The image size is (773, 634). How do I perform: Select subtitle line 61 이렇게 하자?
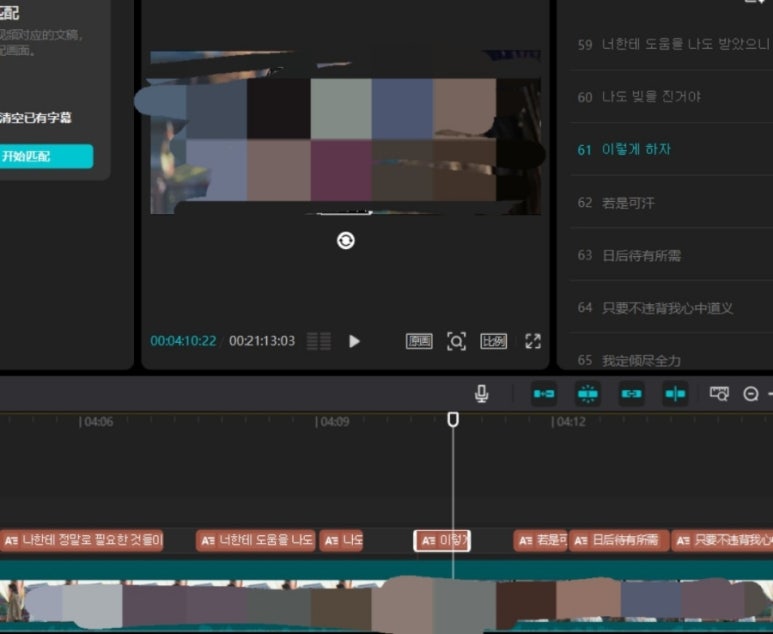point(671,149)
